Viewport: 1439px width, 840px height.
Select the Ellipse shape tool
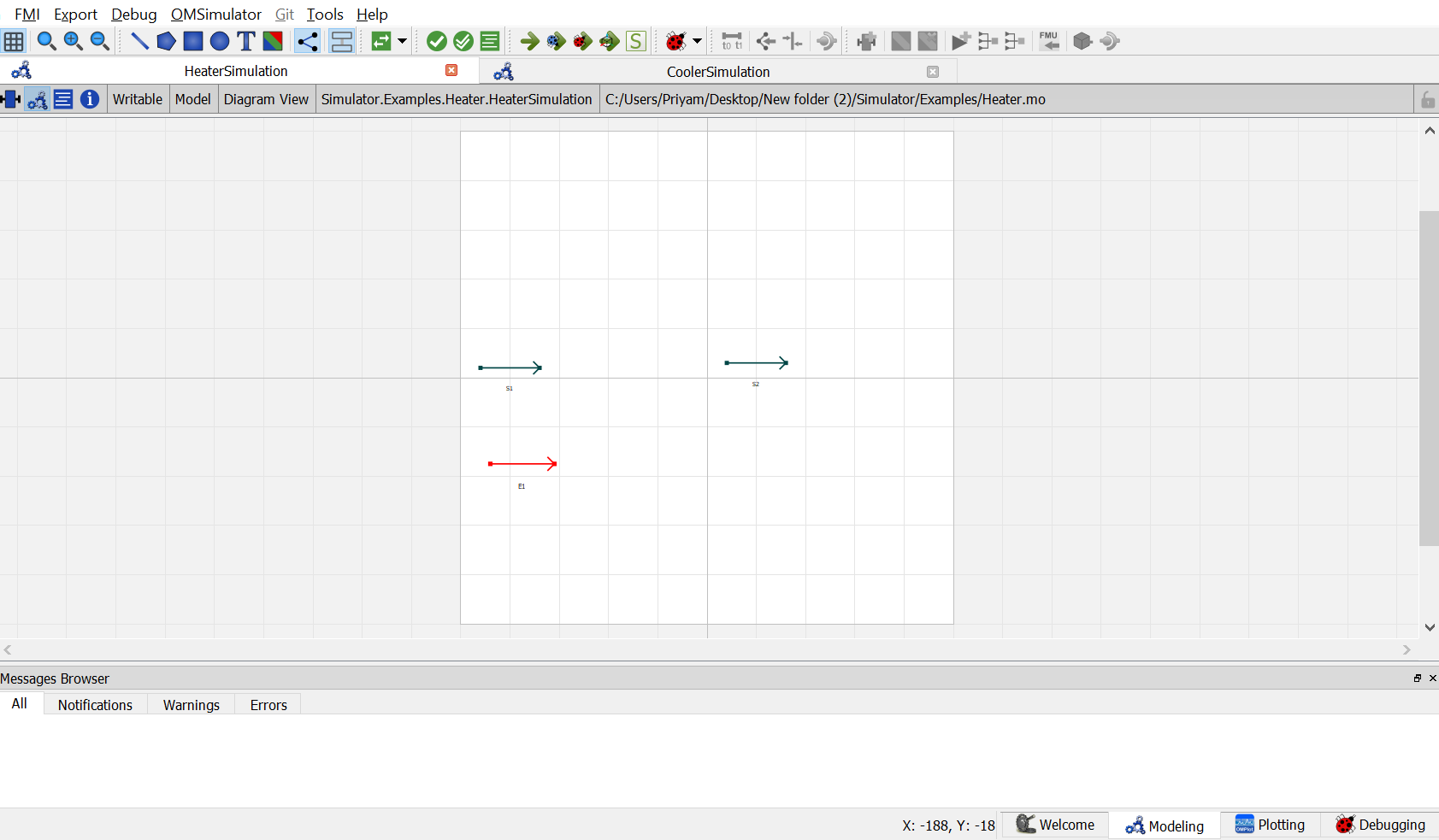point(220,41)
